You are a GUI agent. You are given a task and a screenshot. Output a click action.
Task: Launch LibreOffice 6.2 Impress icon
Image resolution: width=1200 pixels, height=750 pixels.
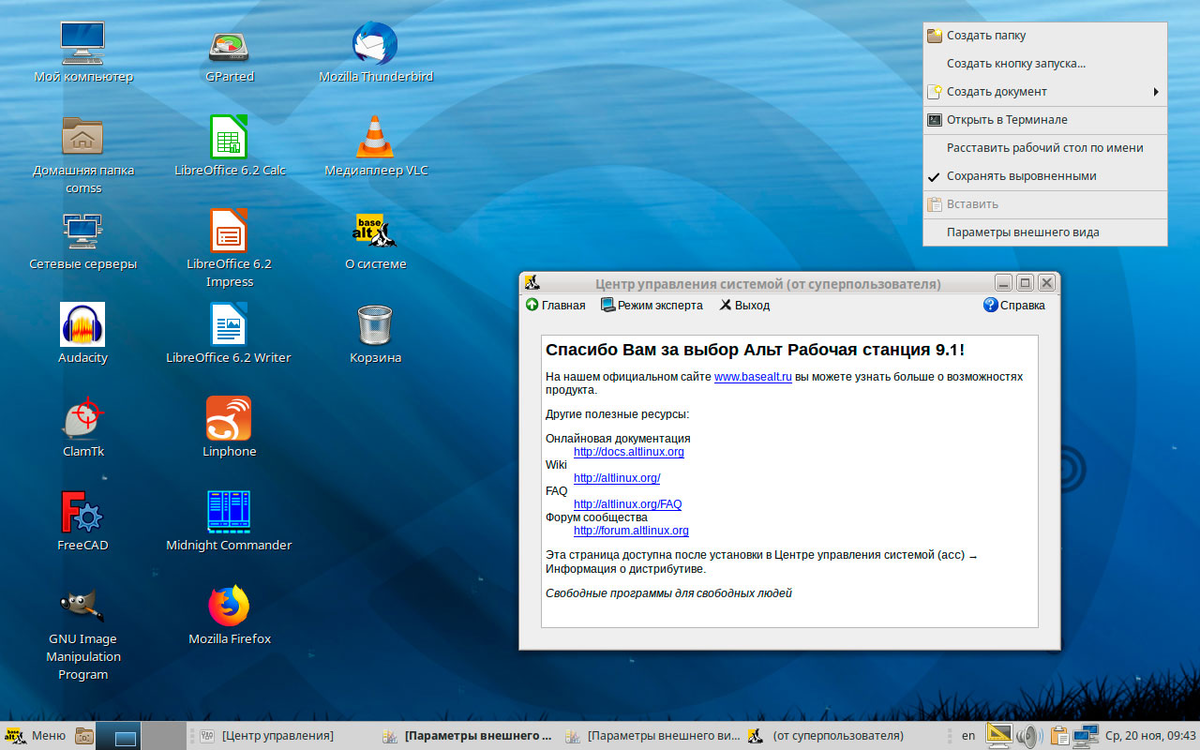229,231
